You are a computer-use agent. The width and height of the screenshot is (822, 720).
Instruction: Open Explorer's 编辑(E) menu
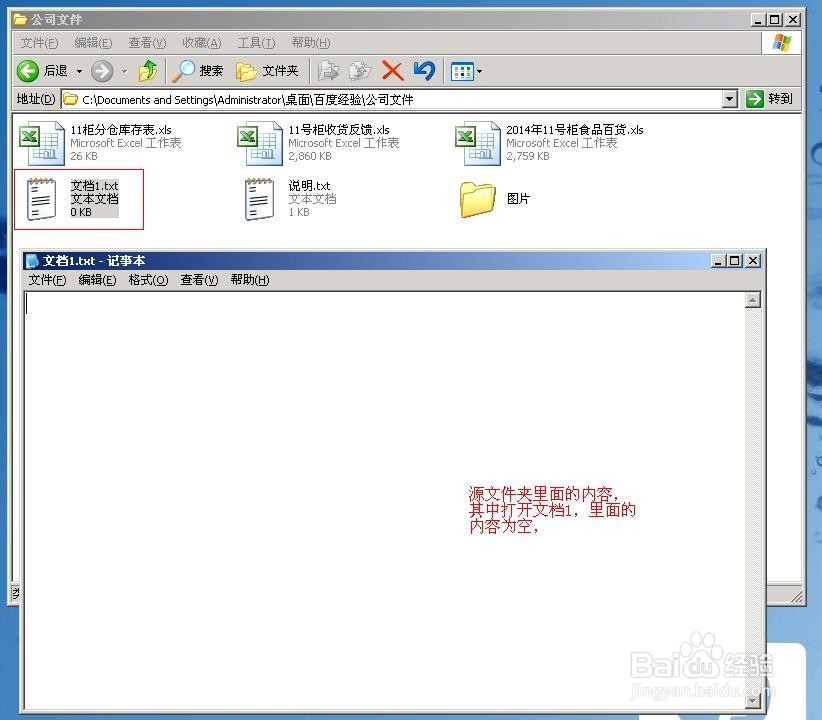(x=93, y=43)
